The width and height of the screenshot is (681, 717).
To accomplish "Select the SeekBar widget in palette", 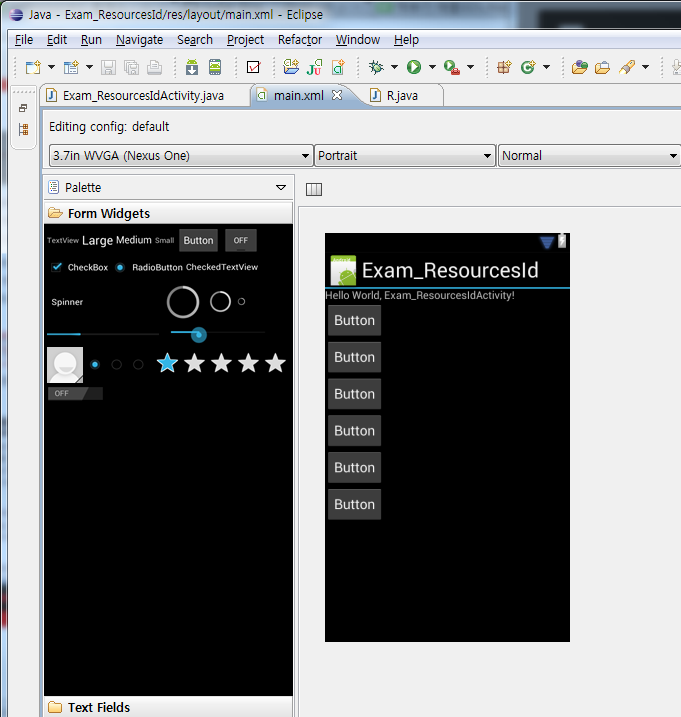I will point(218,334).
